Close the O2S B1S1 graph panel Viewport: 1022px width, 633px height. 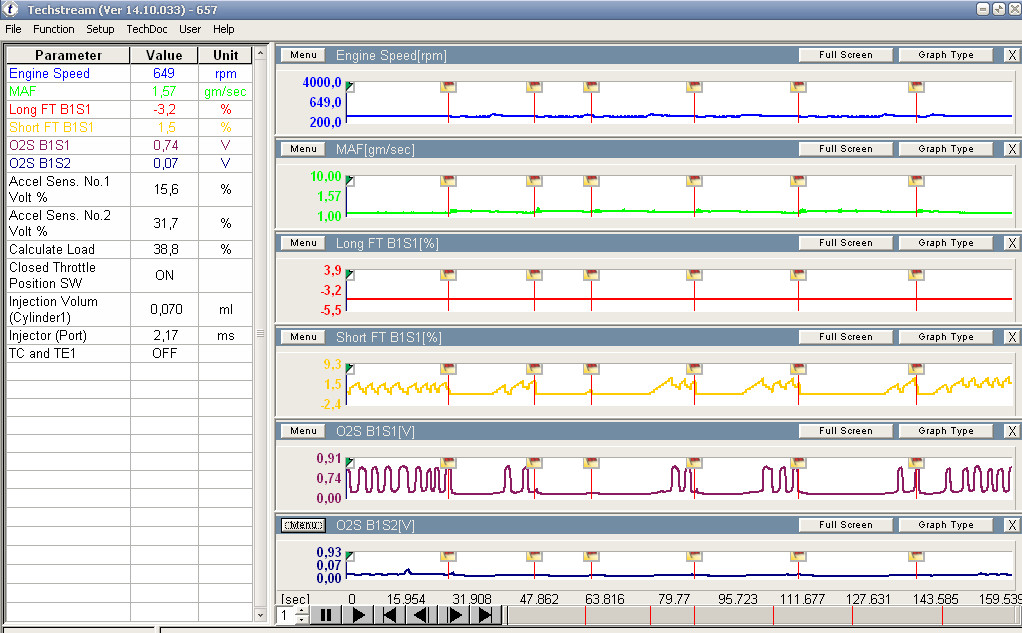(x=1011, y=431)
